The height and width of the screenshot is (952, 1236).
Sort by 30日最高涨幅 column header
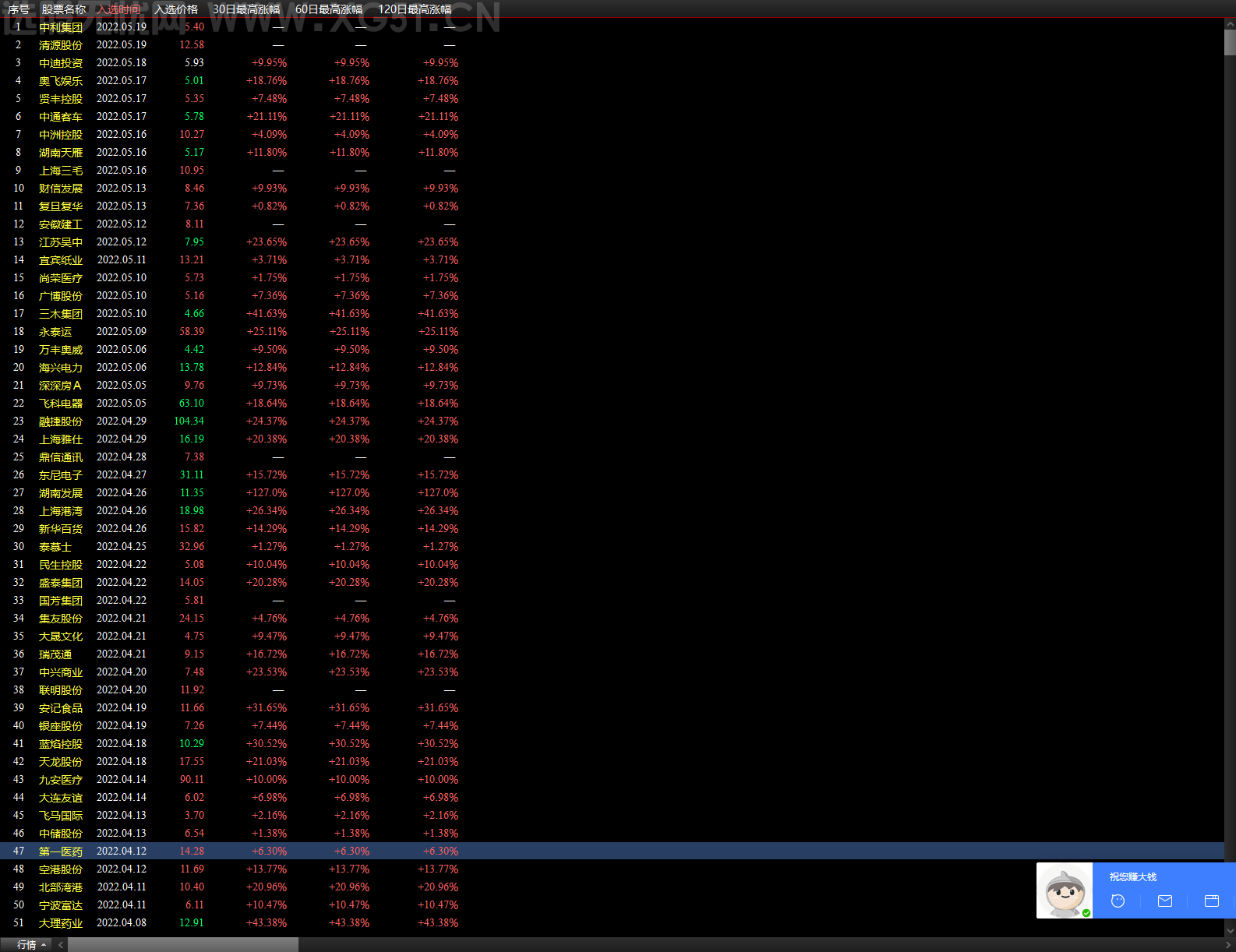(x=246, y=9)
